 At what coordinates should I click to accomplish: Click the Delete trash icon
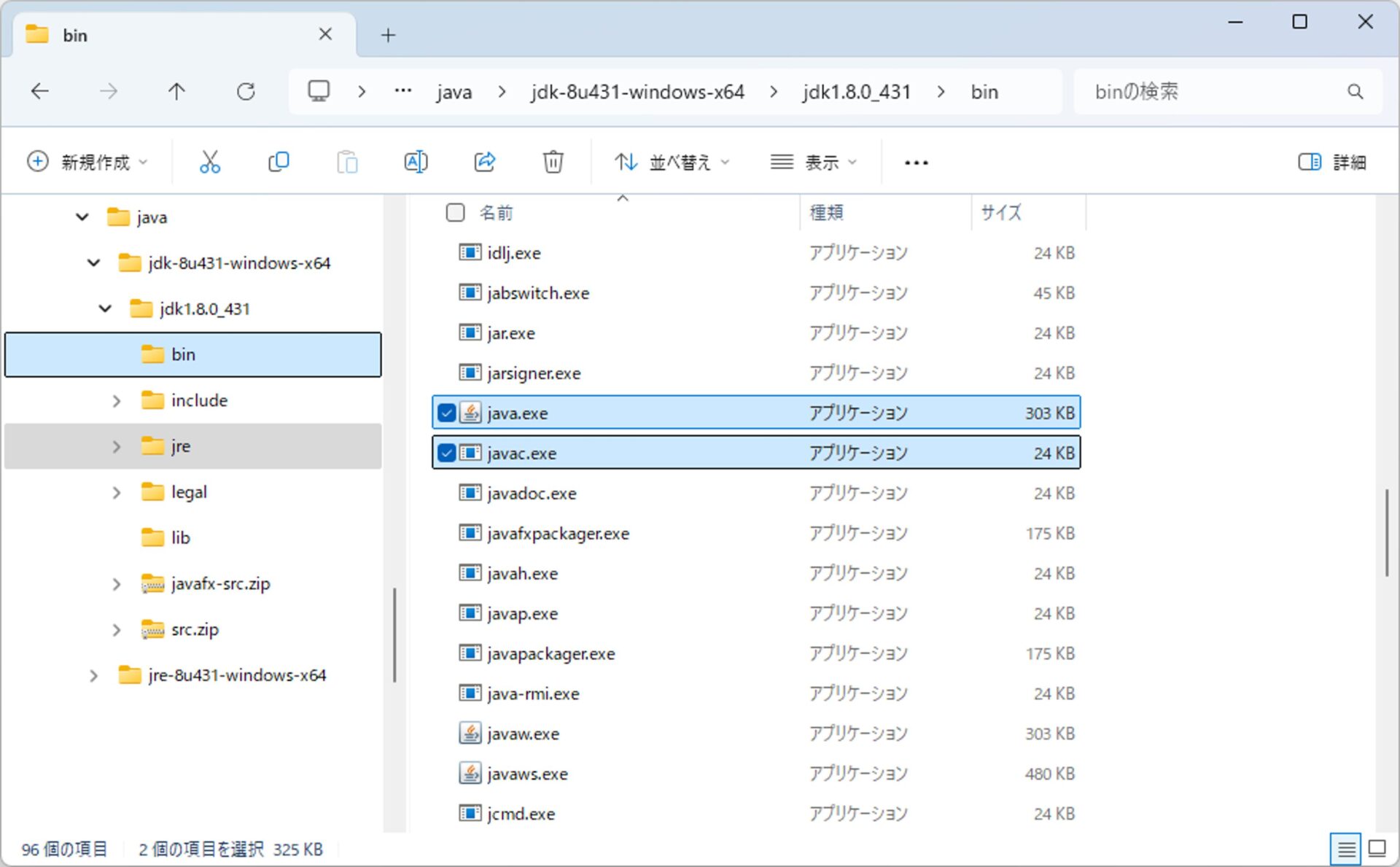pos(553,162)
